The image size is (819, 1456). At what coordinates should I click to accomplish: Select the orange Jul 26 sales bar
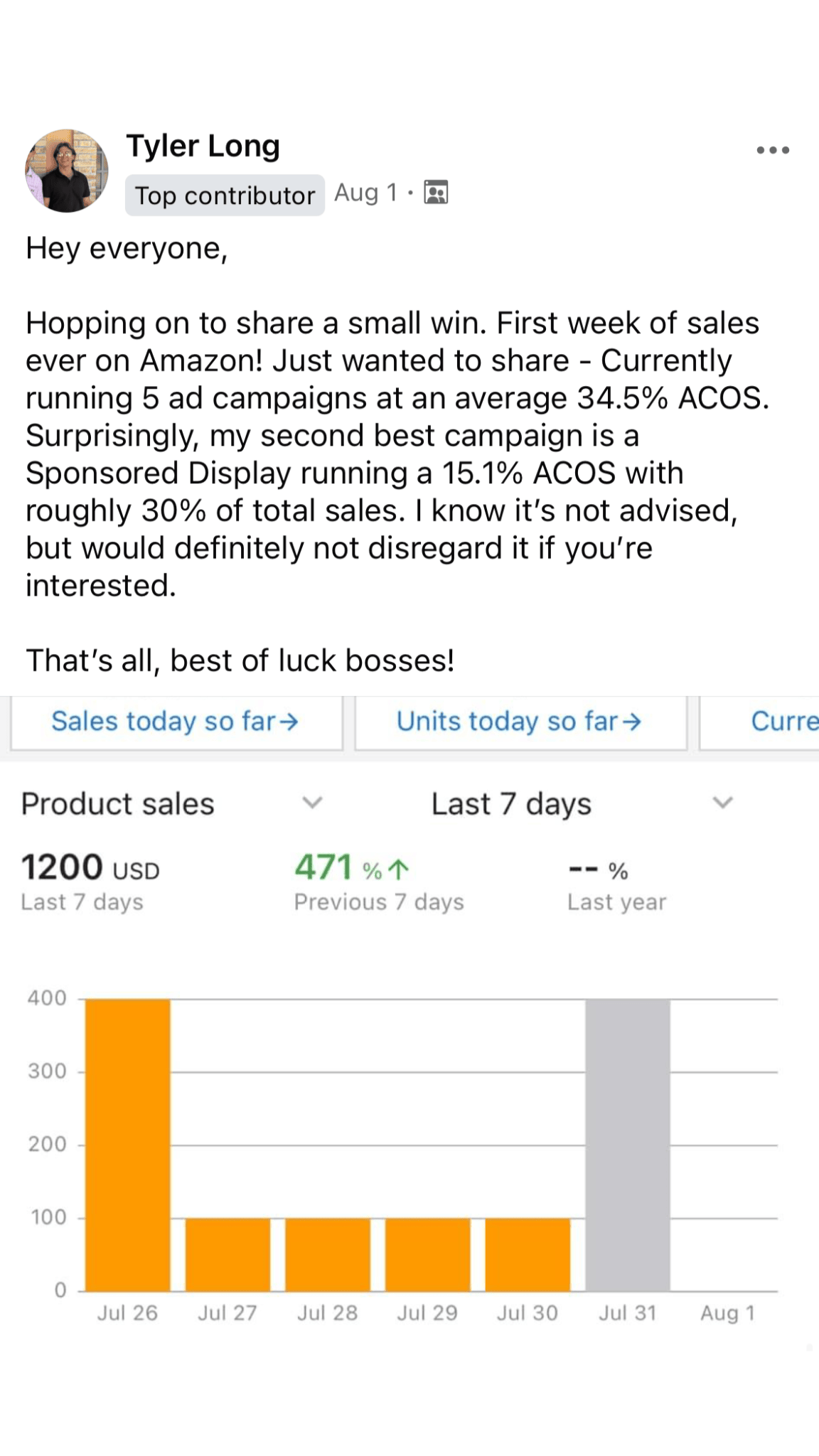pos(128,1145)
